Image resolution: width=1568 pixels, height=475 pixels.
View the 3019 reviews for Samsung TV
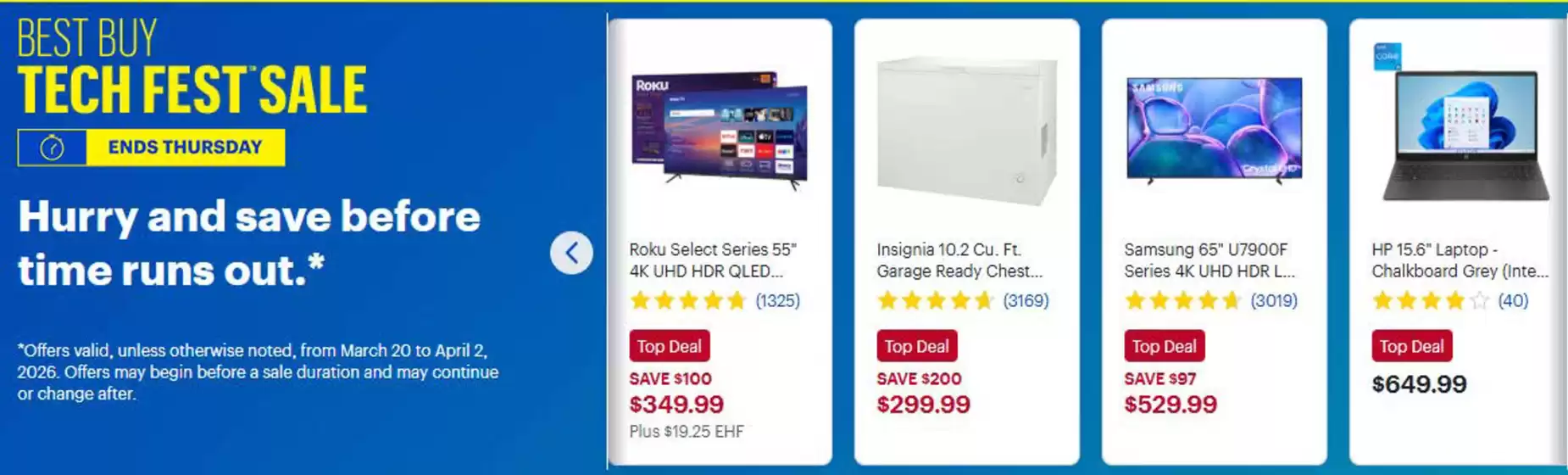[x=1274, y=300]
